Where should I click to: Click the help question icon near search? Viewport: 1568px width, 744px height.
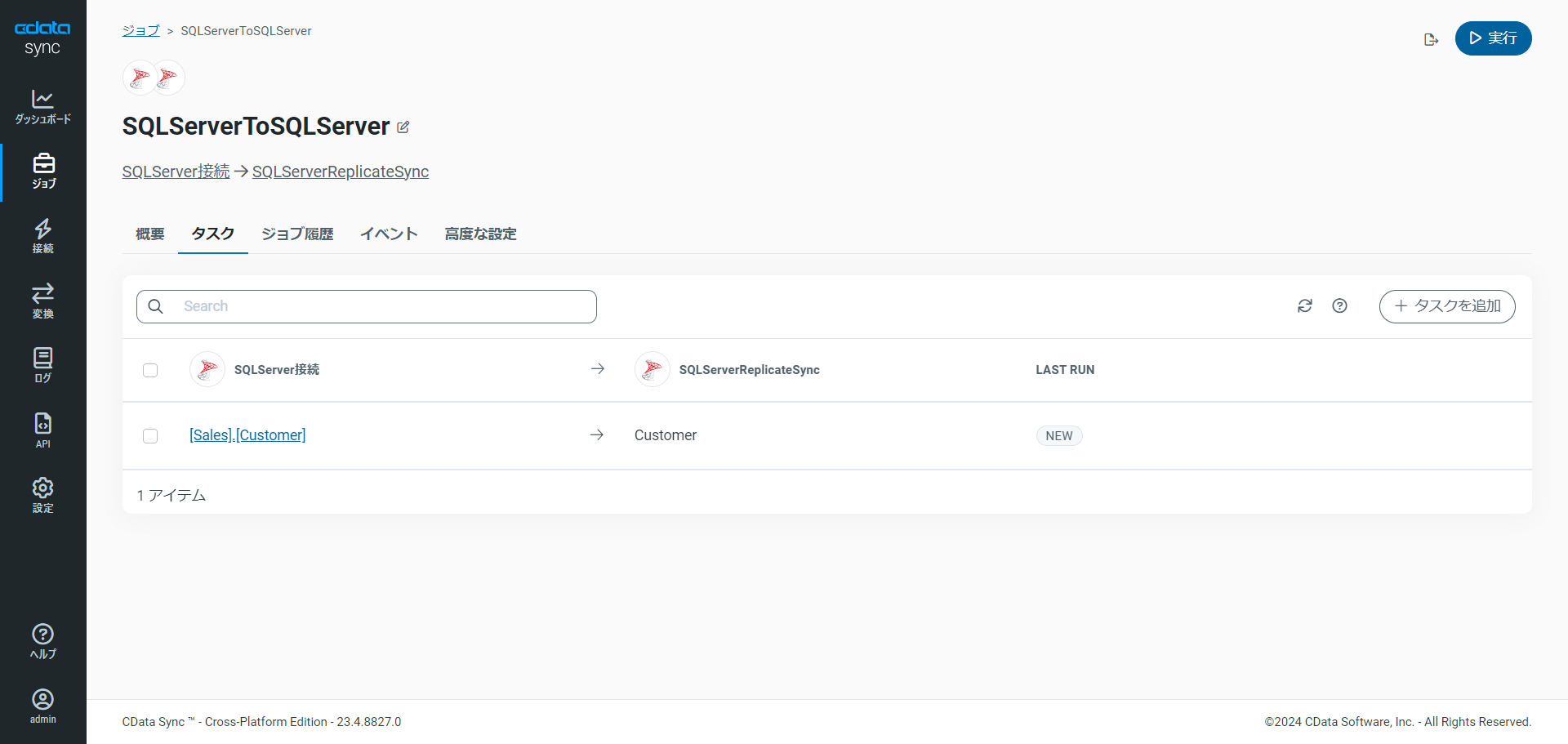click(x=1339, y=305)
